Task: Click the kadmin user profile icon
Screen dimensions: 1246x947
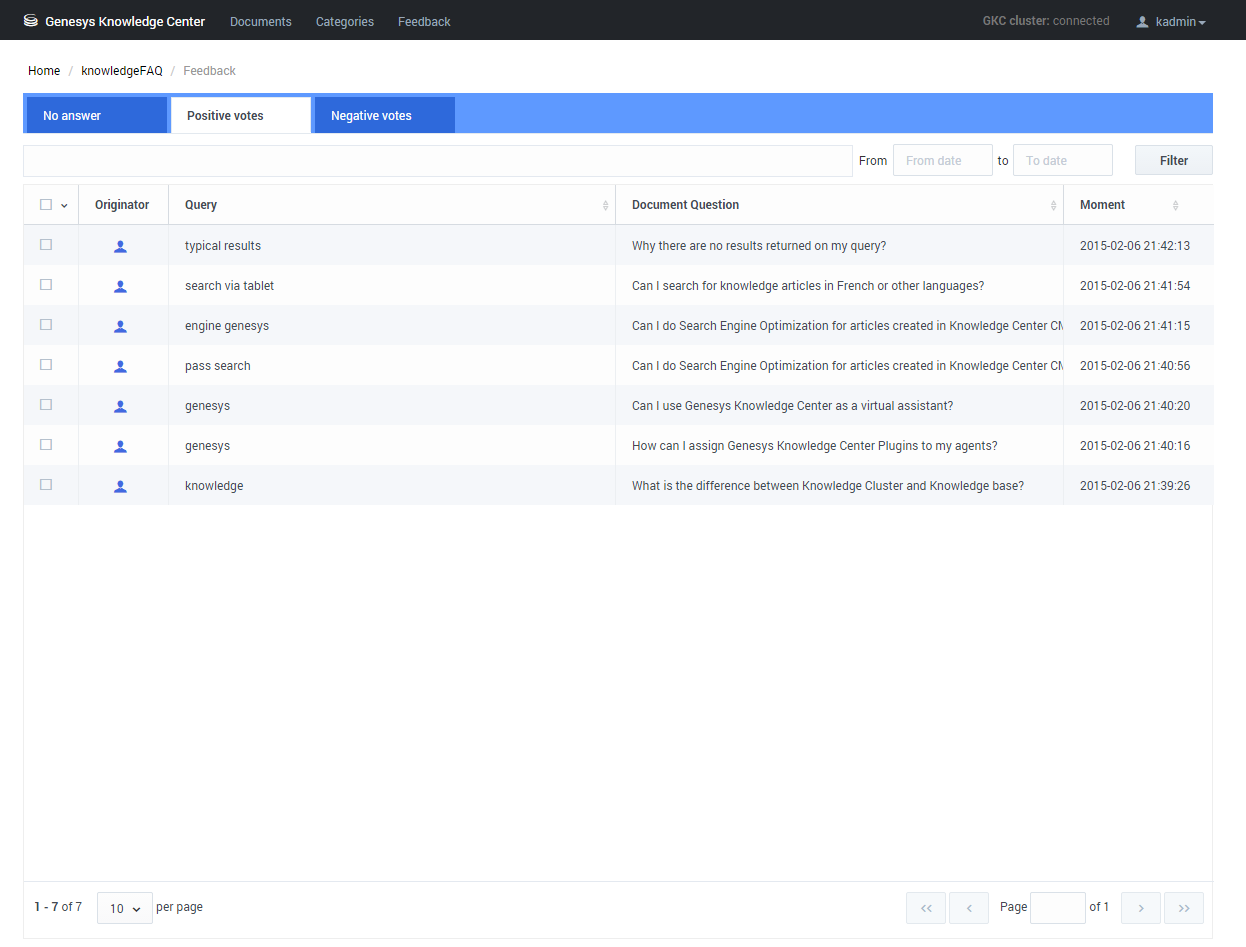Action: click(1142, 22)
